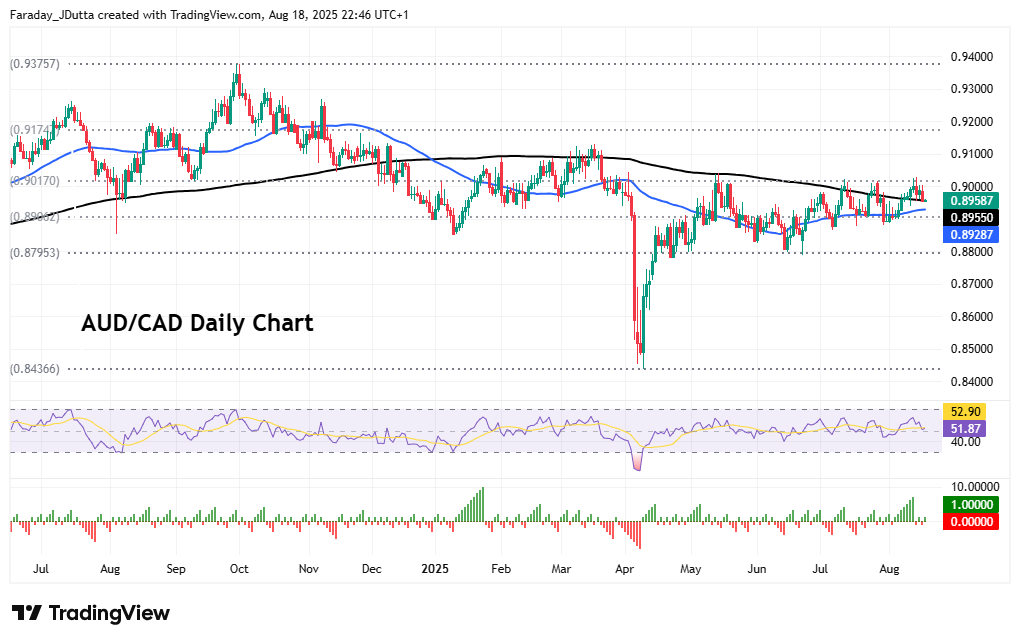Image resolution: width=1020 pixels, height=643 pixels.
Task: Click the blue 0.89287 moving average tag
Action: [971, 234]
